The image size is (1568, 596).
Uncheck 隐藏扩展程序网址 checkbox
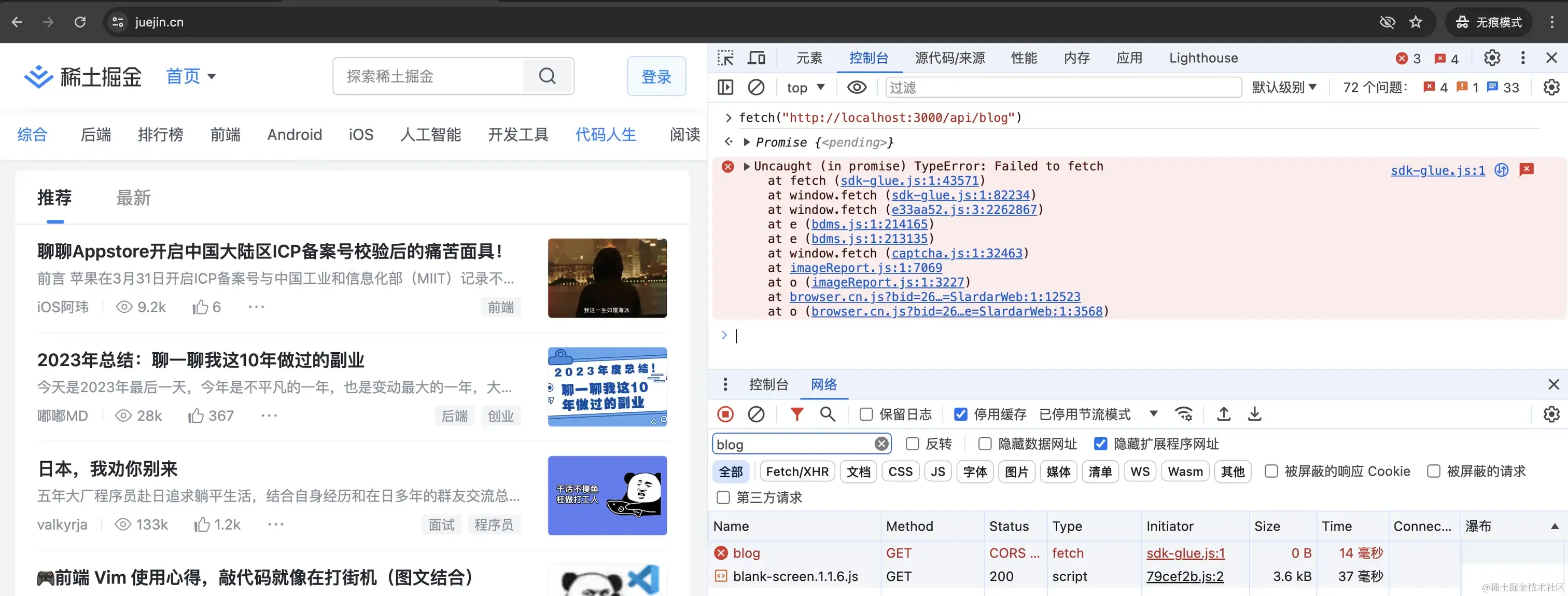[x=1100, y=444]
